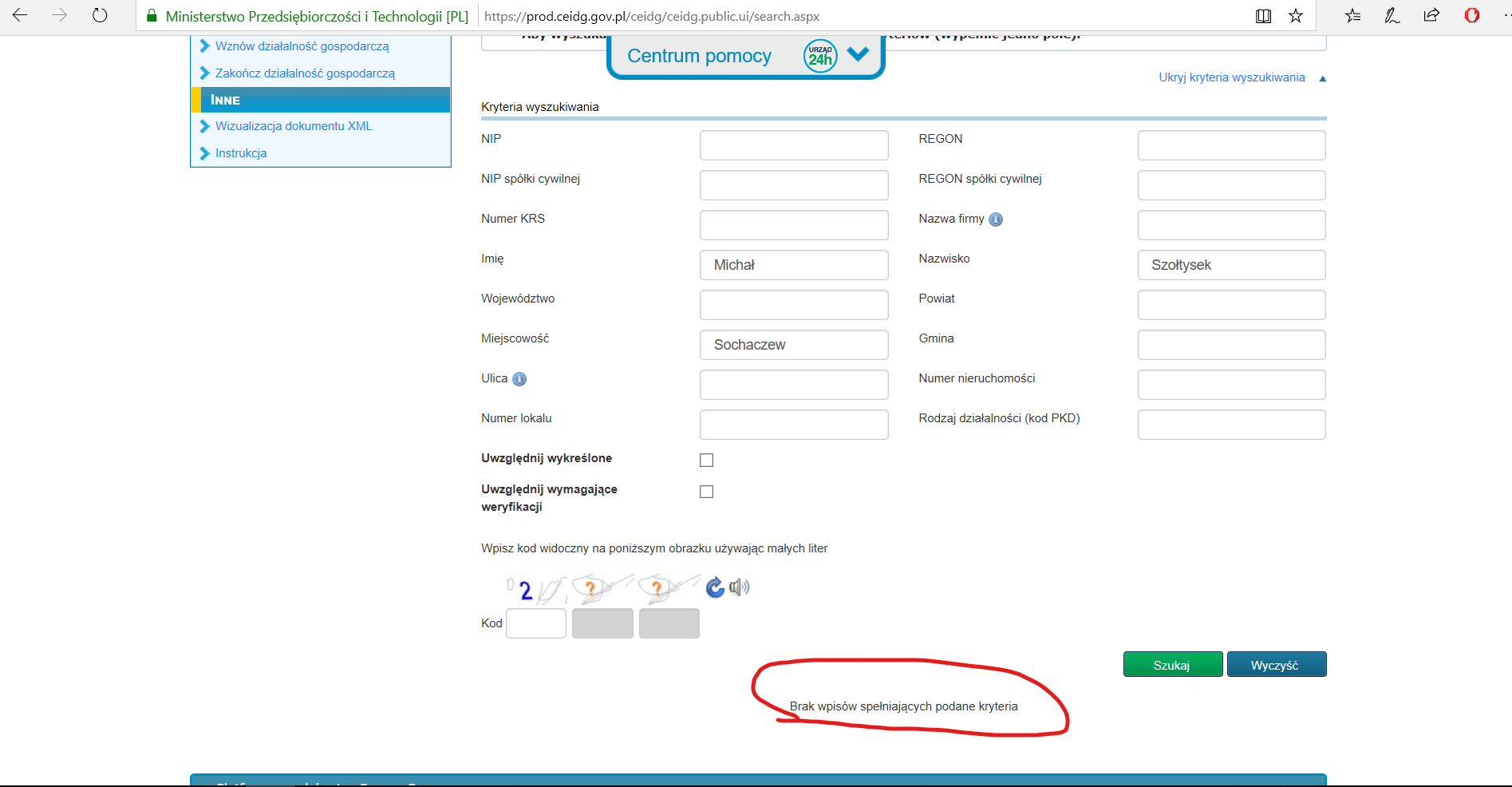Collapse search criteria via Ukryj kryteria wyszukiwania

point(1231,77)
